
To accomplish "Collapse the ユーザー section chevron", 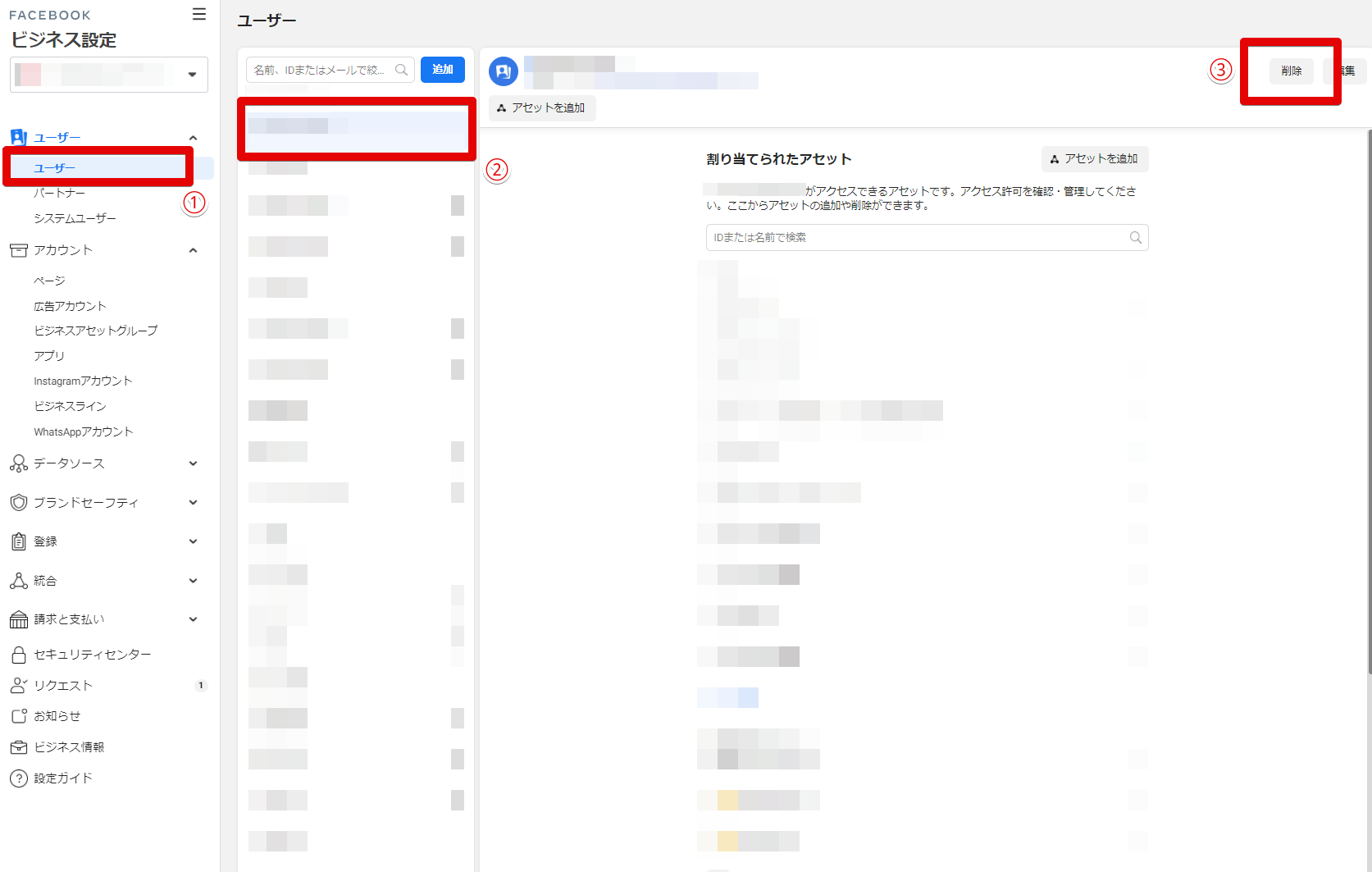I will 193,138.
